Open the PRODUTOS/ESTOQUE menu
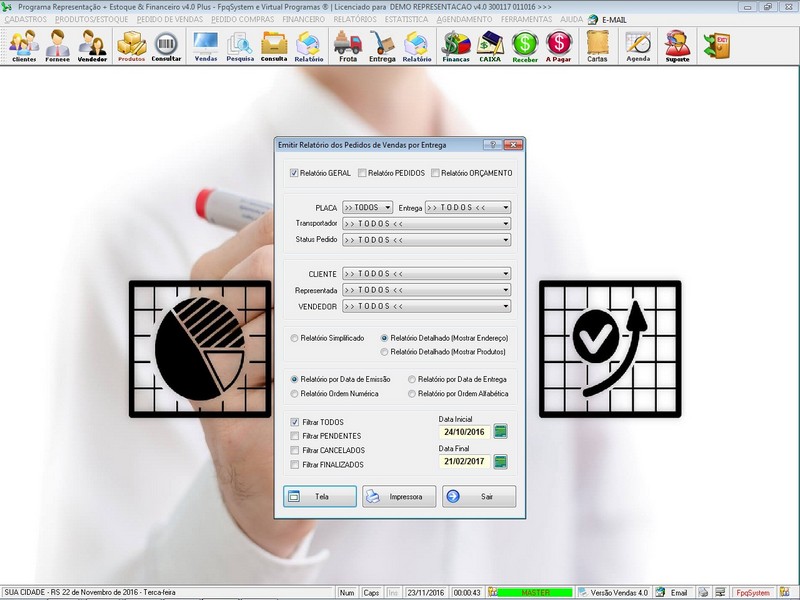Viewport: 800px width, 600px height. pyautogui.click(x=91, y=19)
